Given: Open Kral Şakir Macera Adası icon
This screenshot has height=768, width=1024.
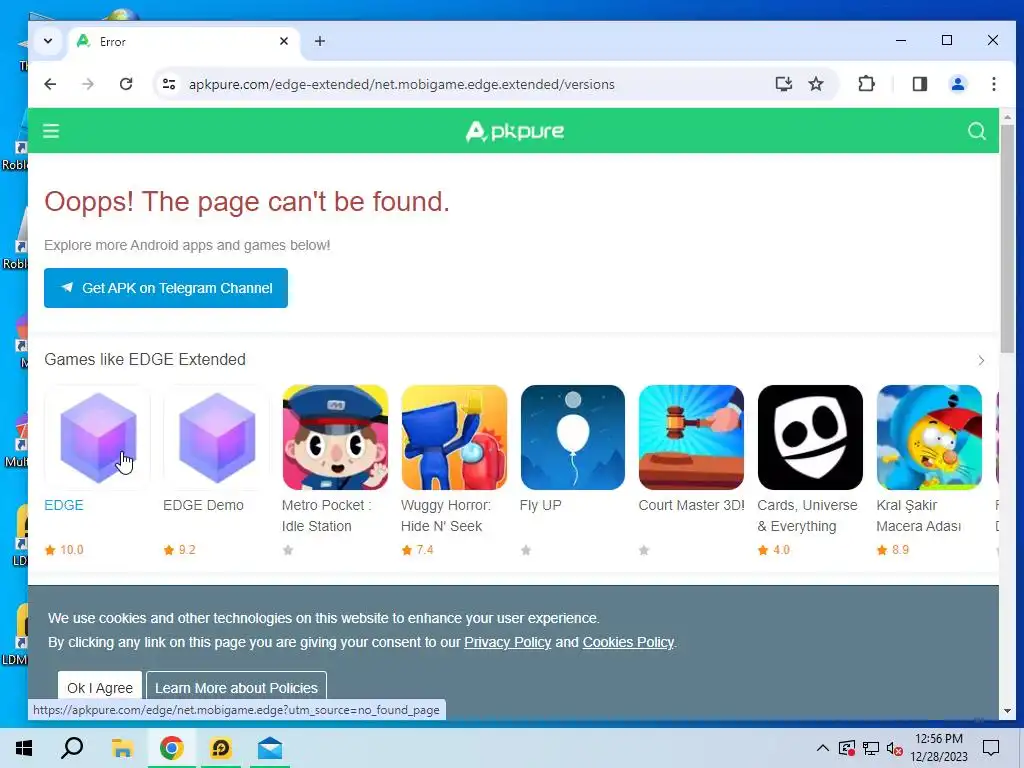Looking at the screenshot, I should coord(929,438).
